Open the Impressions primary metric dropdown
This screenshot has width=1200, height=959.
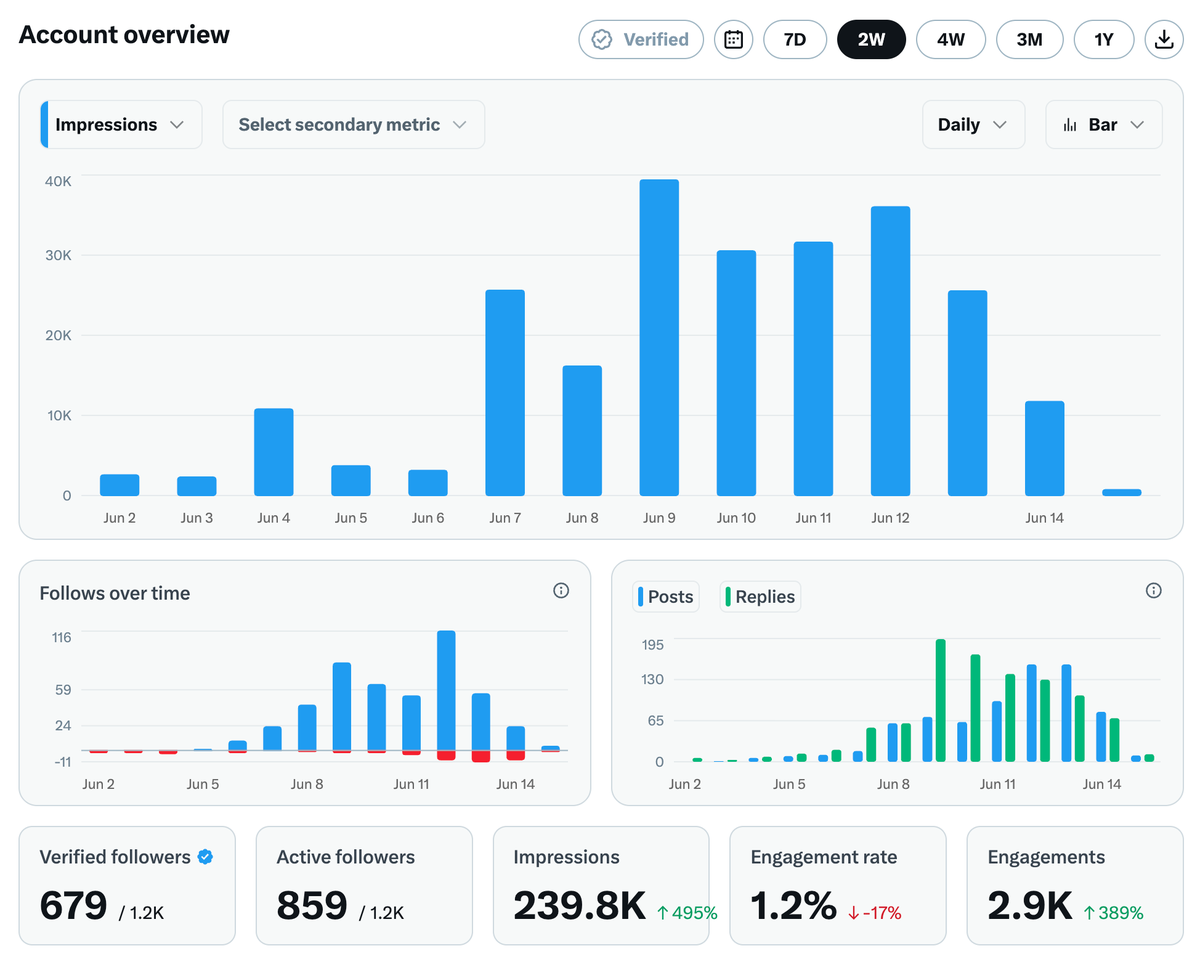[x=121, y=125]
